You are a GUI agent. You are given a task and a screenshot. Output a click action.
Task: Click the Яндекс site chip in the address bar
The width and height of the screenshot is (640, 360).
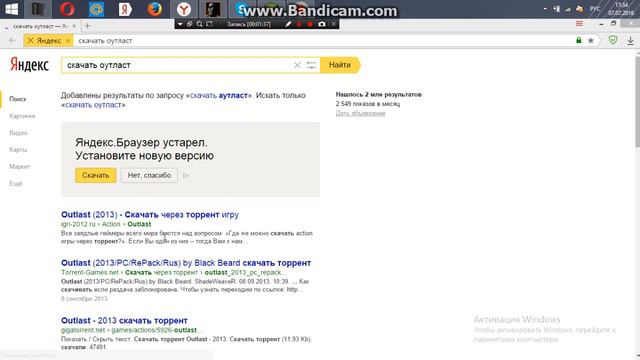(x=49, y=40)
